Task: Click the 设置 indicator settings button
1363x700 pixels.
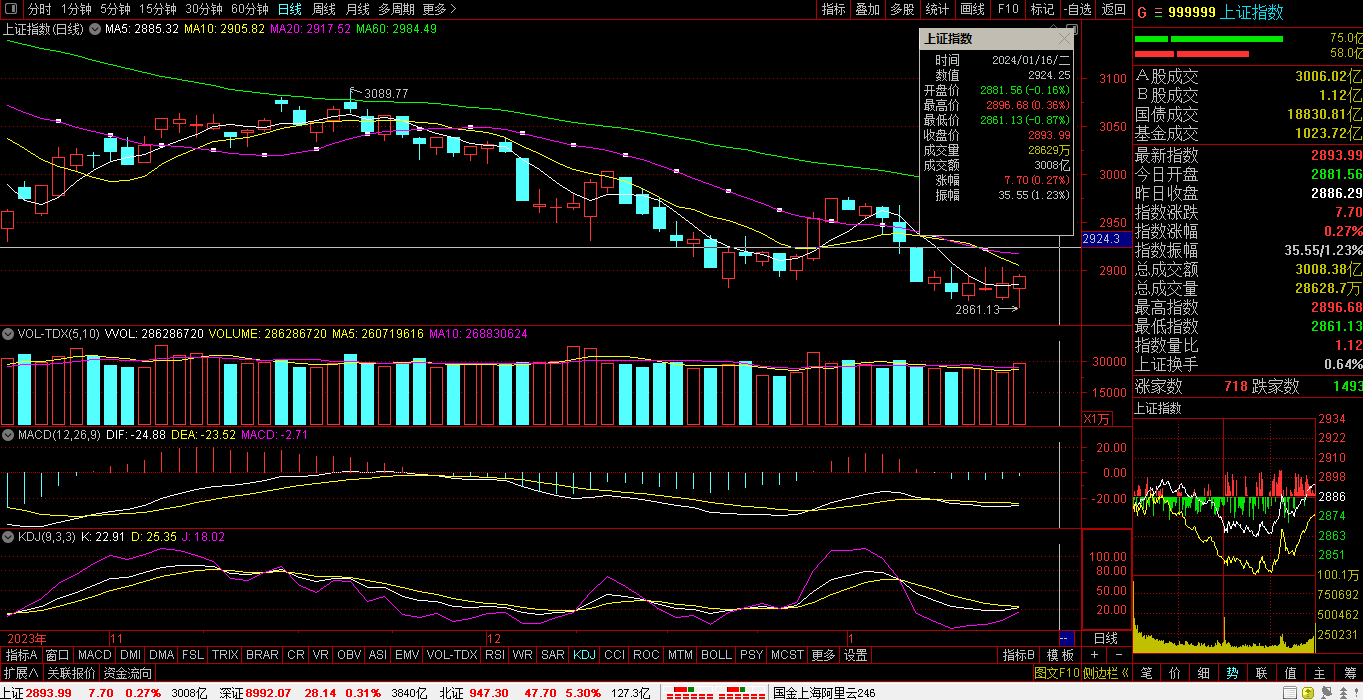Action: pyautogui.click(x=855, y=655)
